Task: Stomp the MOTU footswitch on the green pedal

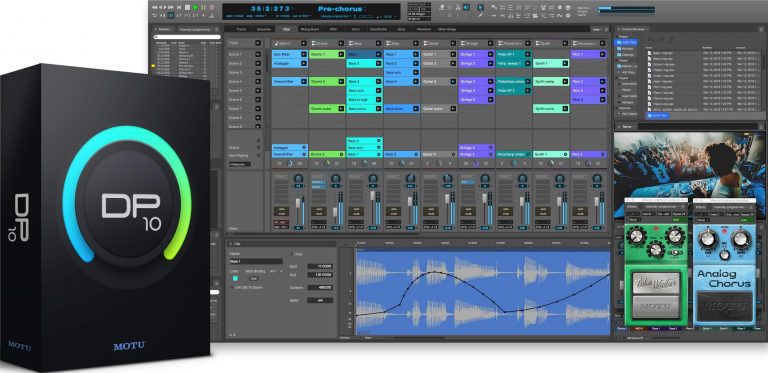Action: point(656,307)
